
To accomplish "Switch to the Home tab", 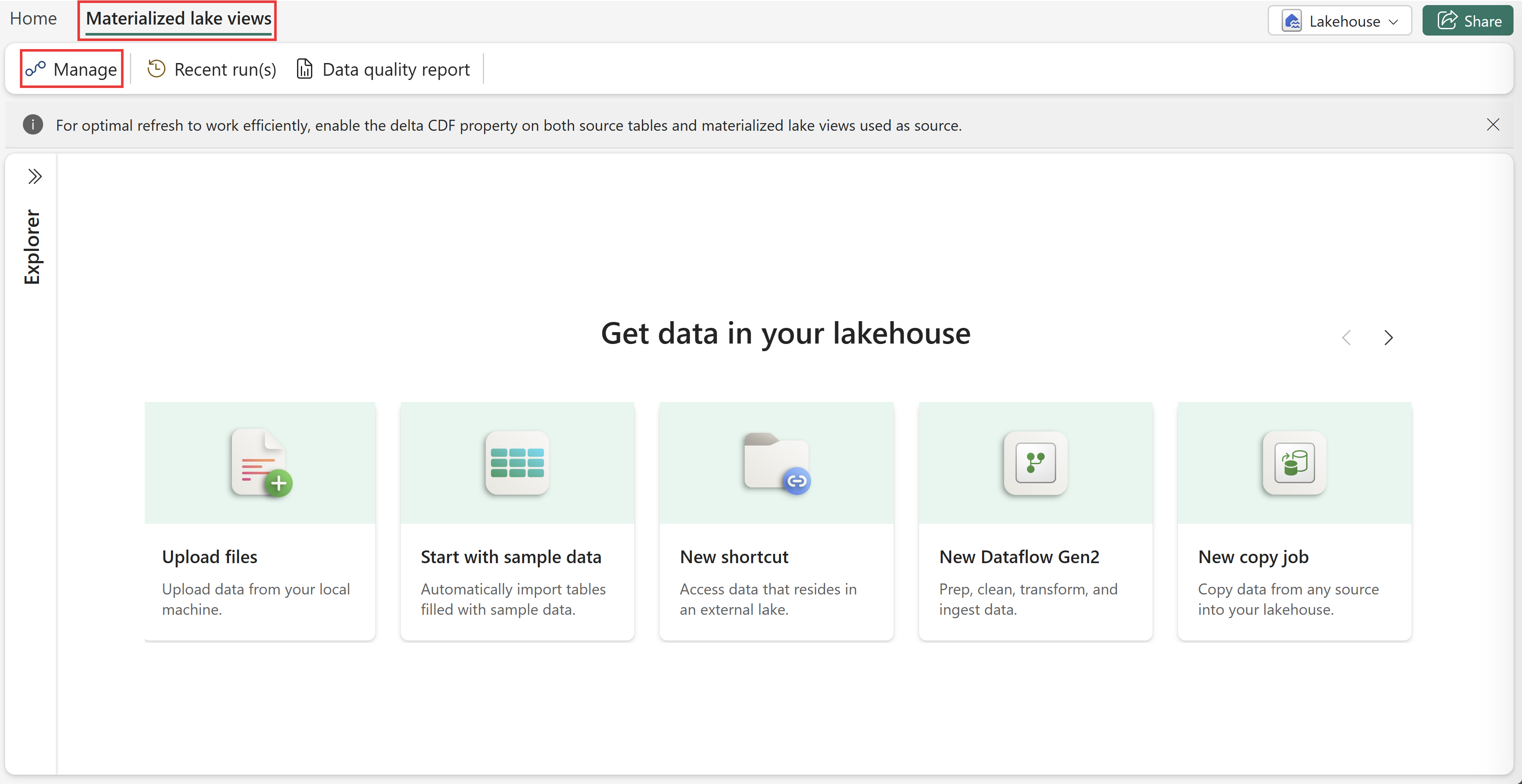I will pos(33,19).
